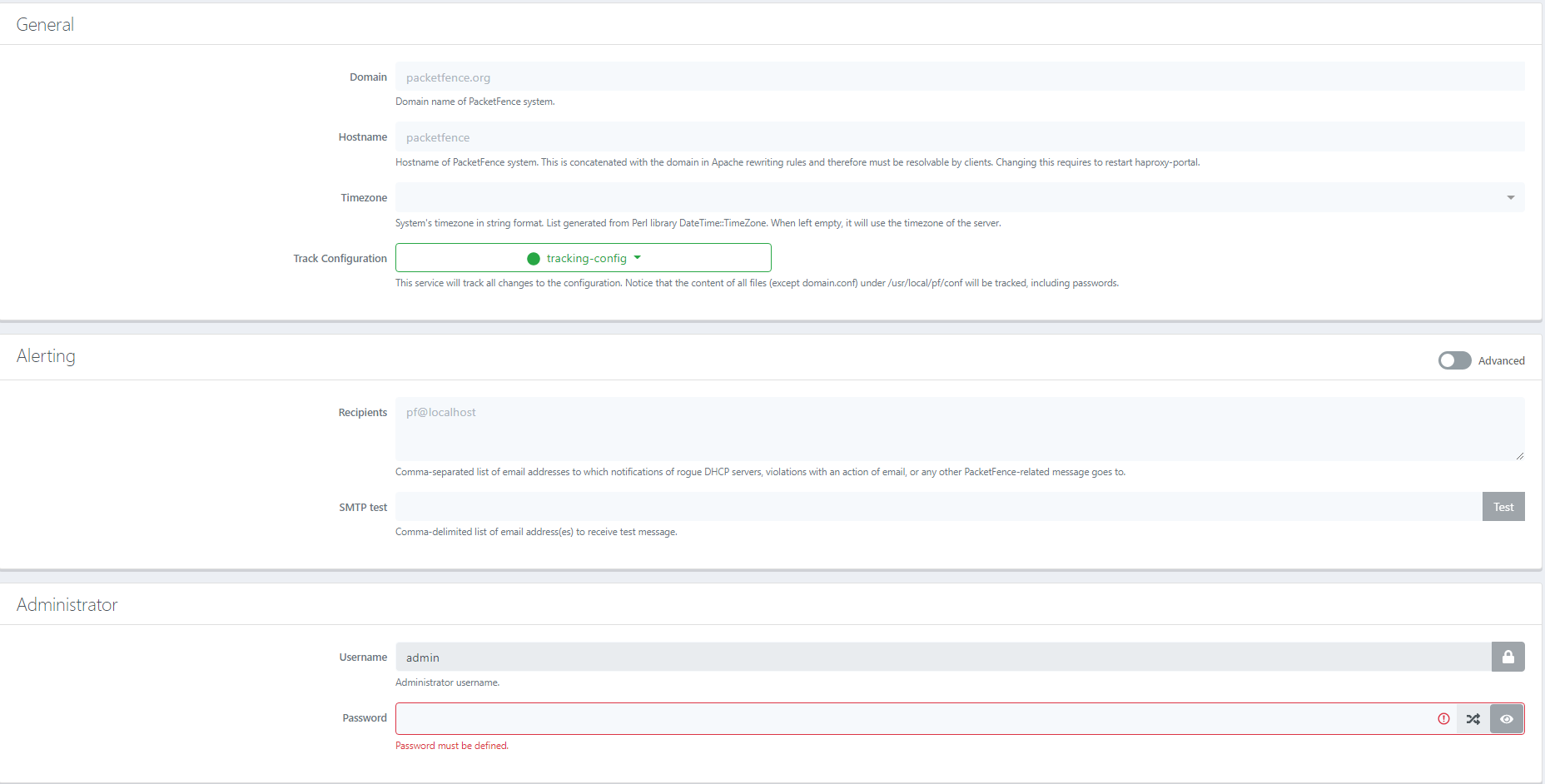Grab the Recipients textarea resize handle
Viewport: 1545px width, 784px height.
click(1519, 455)
